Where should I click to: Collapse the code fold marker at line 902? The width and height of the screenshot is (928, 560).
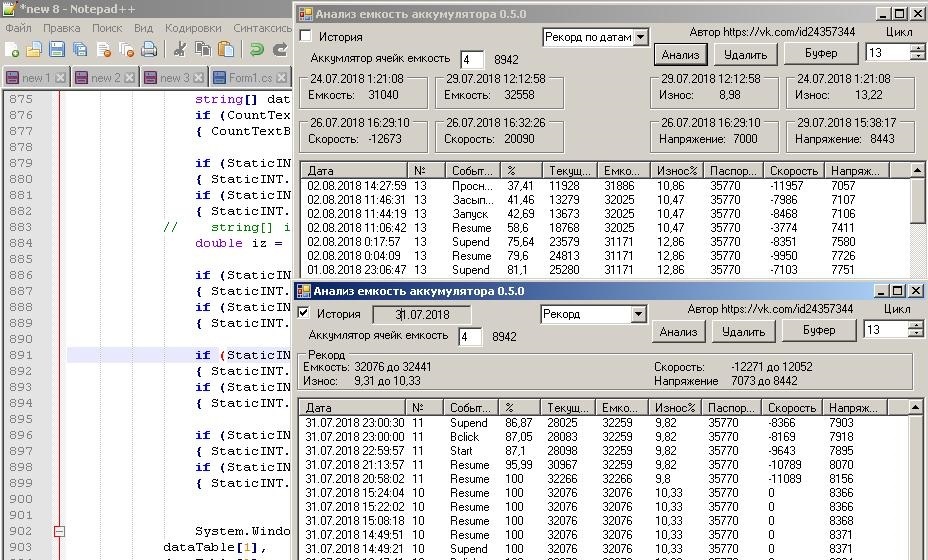pyautogui.click(x=59, y=531)
